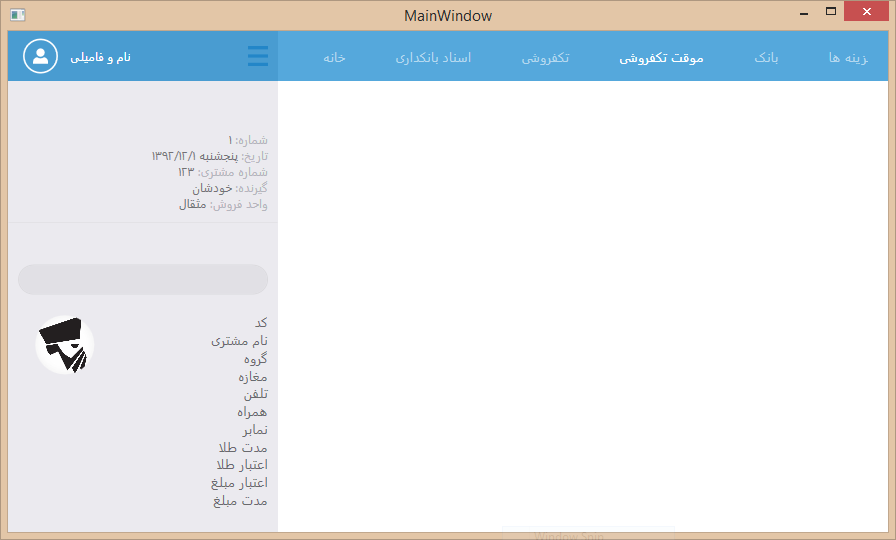
Task: Click the گیرنده value خودشان
Action: [212, 188]
